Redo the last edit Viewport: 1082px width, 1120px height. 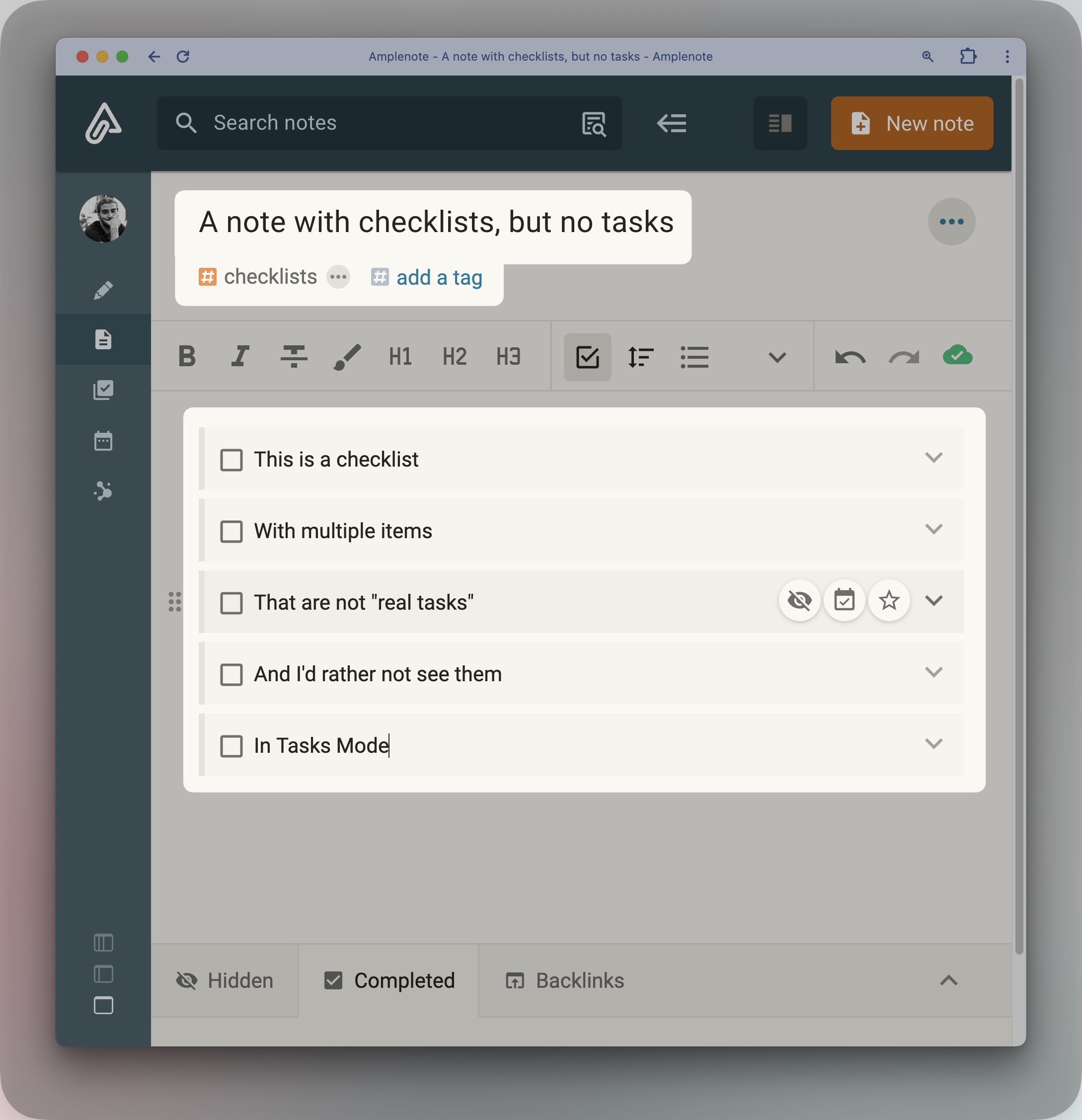(x=904, y=357)
